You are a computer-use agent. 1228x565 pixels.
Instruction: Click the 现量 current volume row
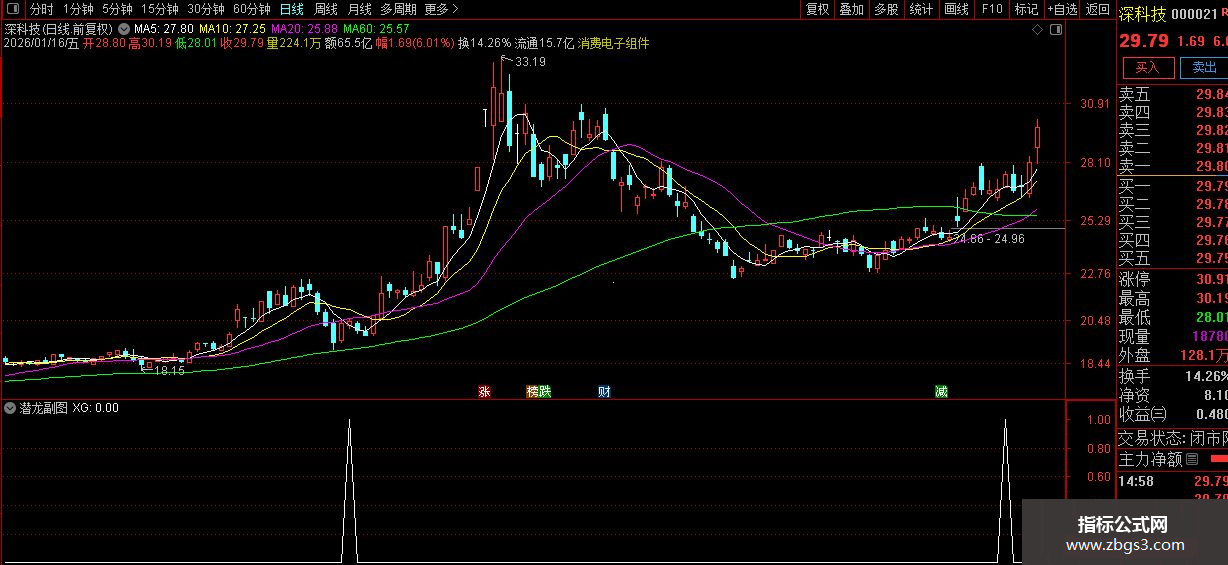(1173, 336)
